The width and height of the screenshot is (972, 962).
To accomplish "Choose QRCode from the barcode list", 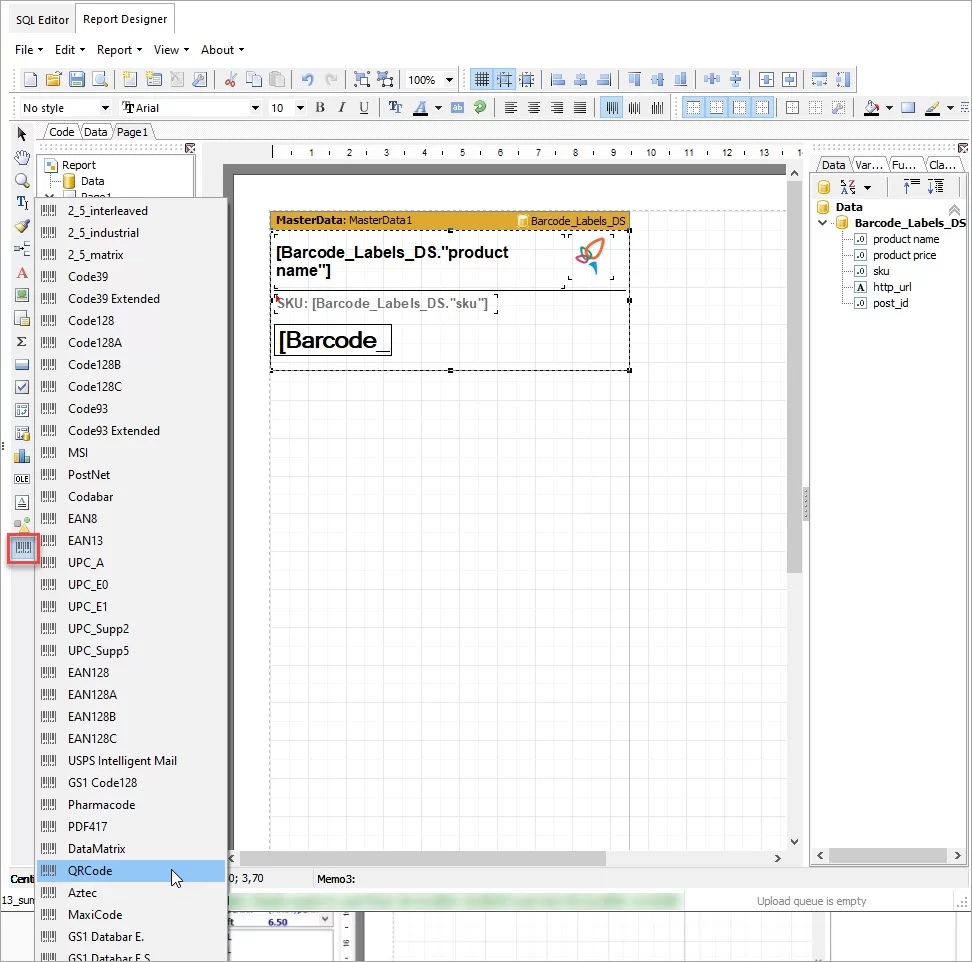I will pyautogui.click(x=90, y=871).
